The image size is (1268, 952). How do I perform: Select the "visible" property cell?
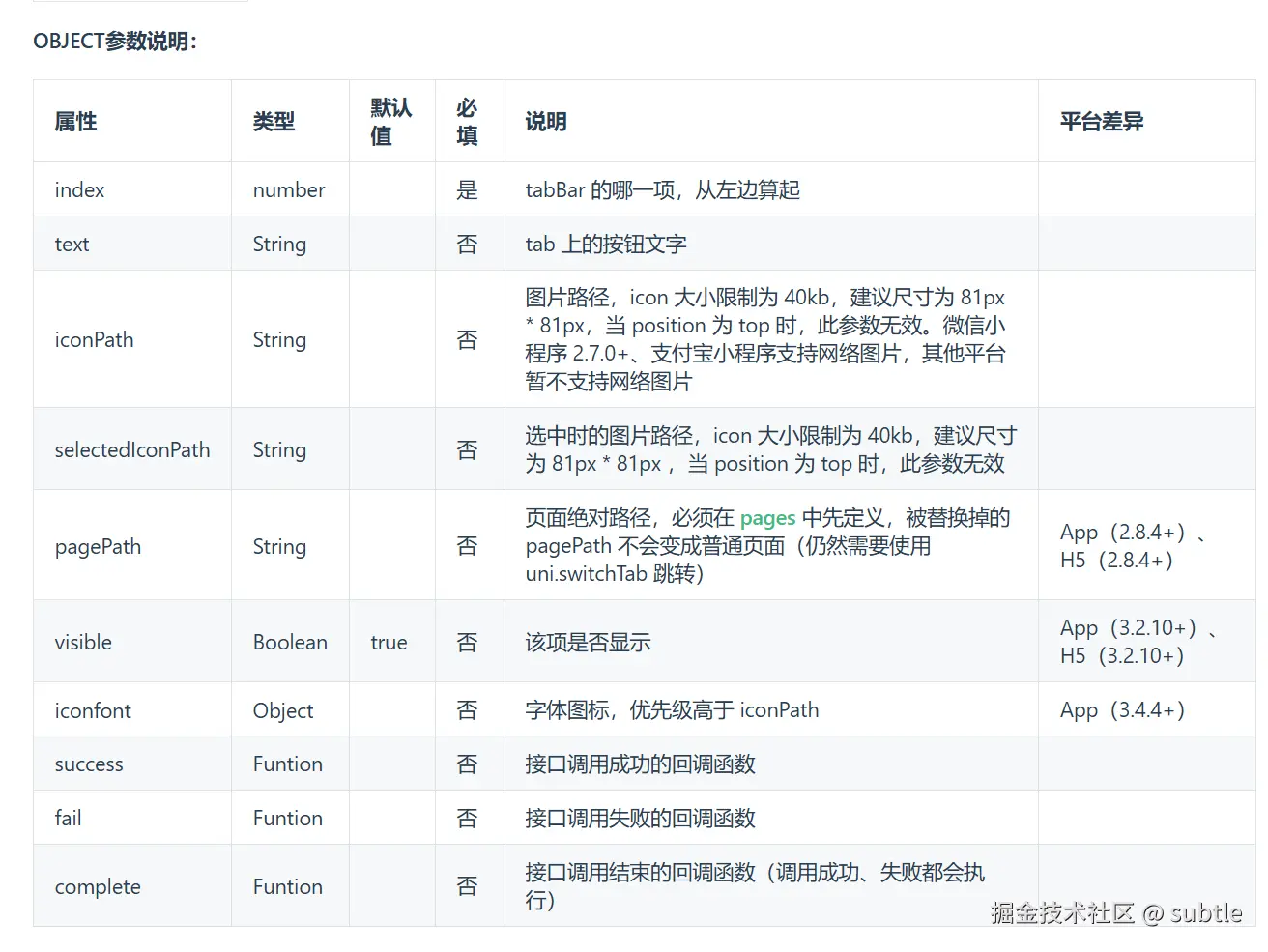tap(83, 643)
